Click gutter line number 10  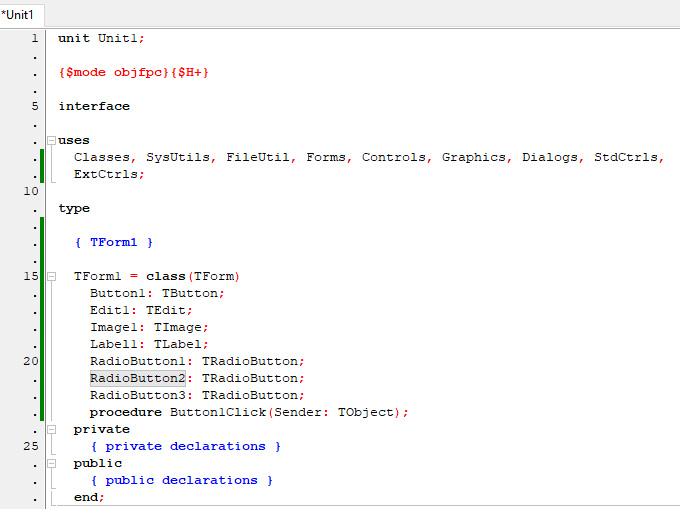coord(31,191)
